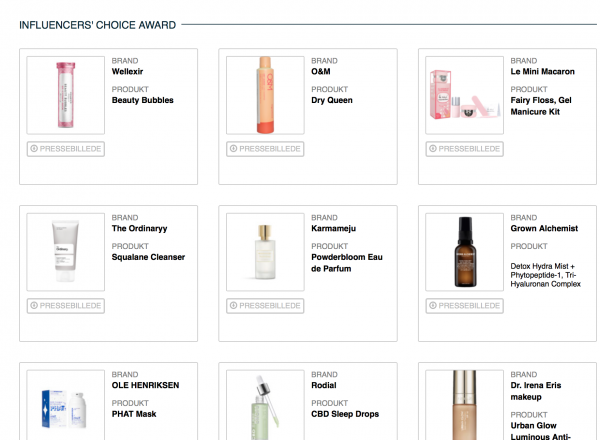
Task: Click the O&M PRESSEBILLEDE download button
Action: coord(265,149)
